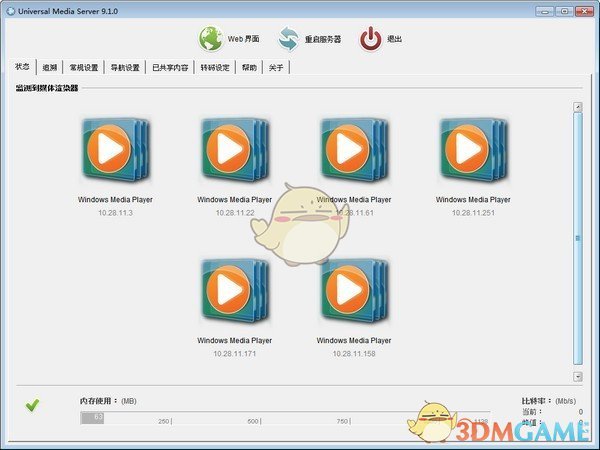Click the red power quit icon
Viewport: 600px width, 450px height.
tap(370, 39)
